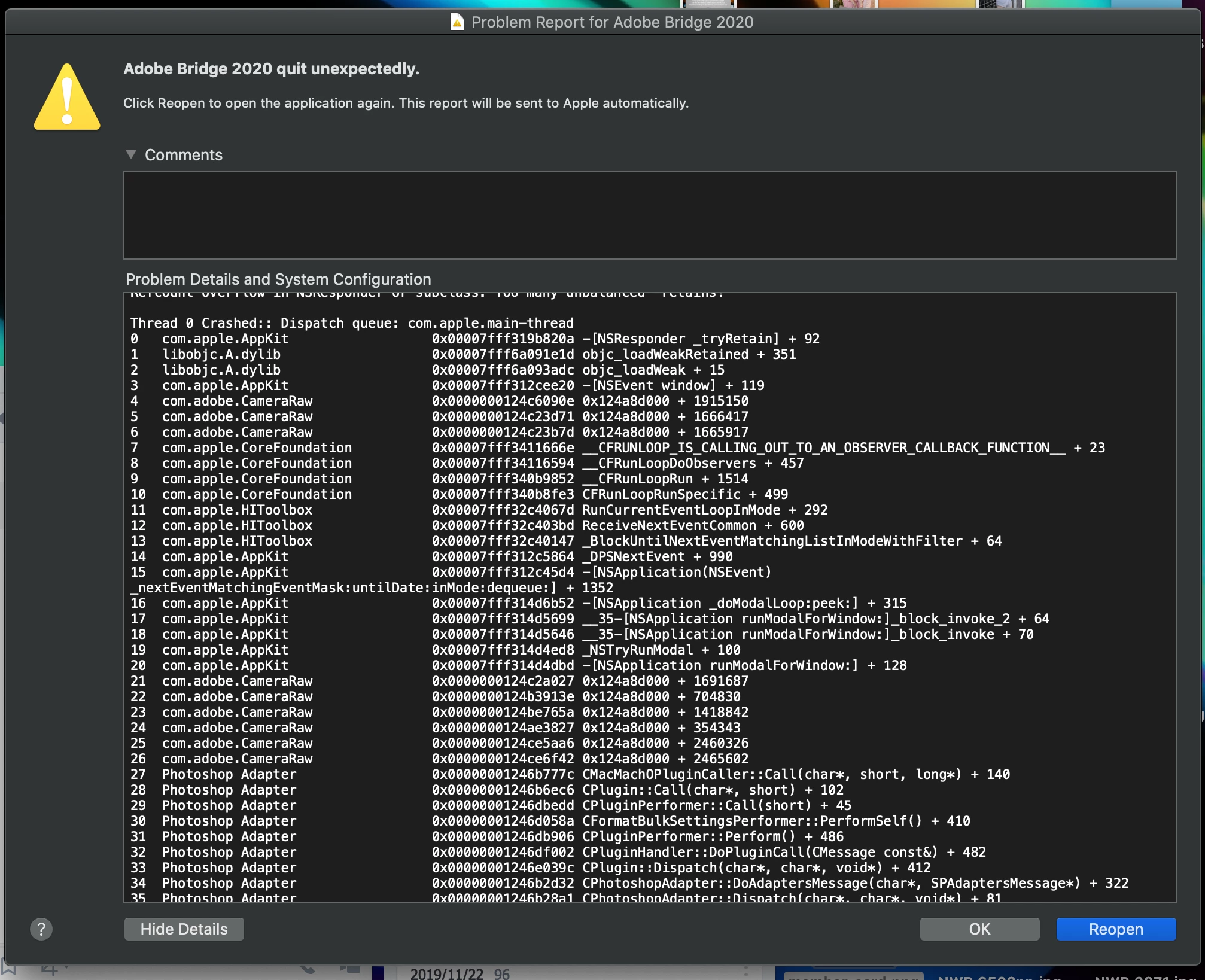Click the 'objc_loadWeakRetained + 351' line
The width and height of the screenshot is (1205, 980).
pos(689,354)
